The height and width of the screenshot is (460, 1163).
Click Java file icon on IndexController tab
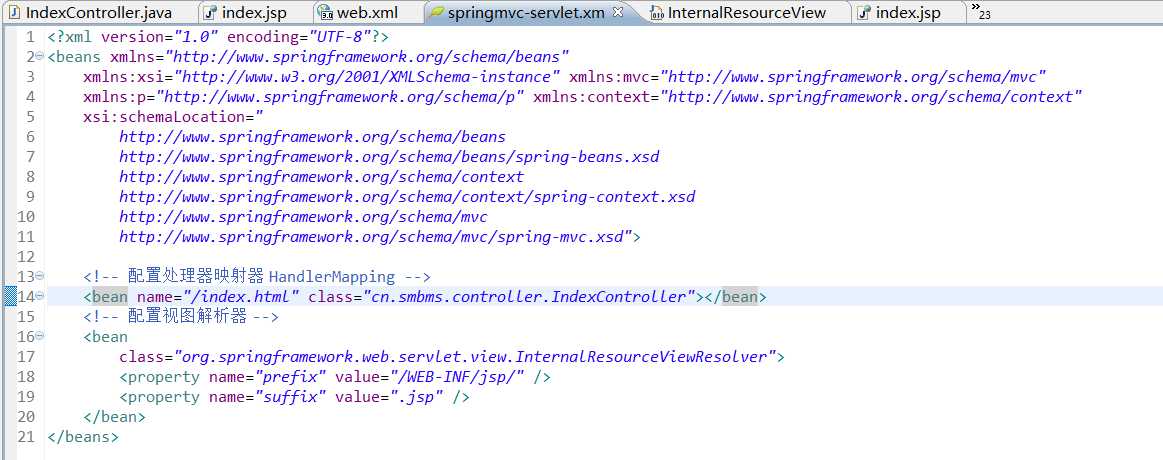click(14, 13)
